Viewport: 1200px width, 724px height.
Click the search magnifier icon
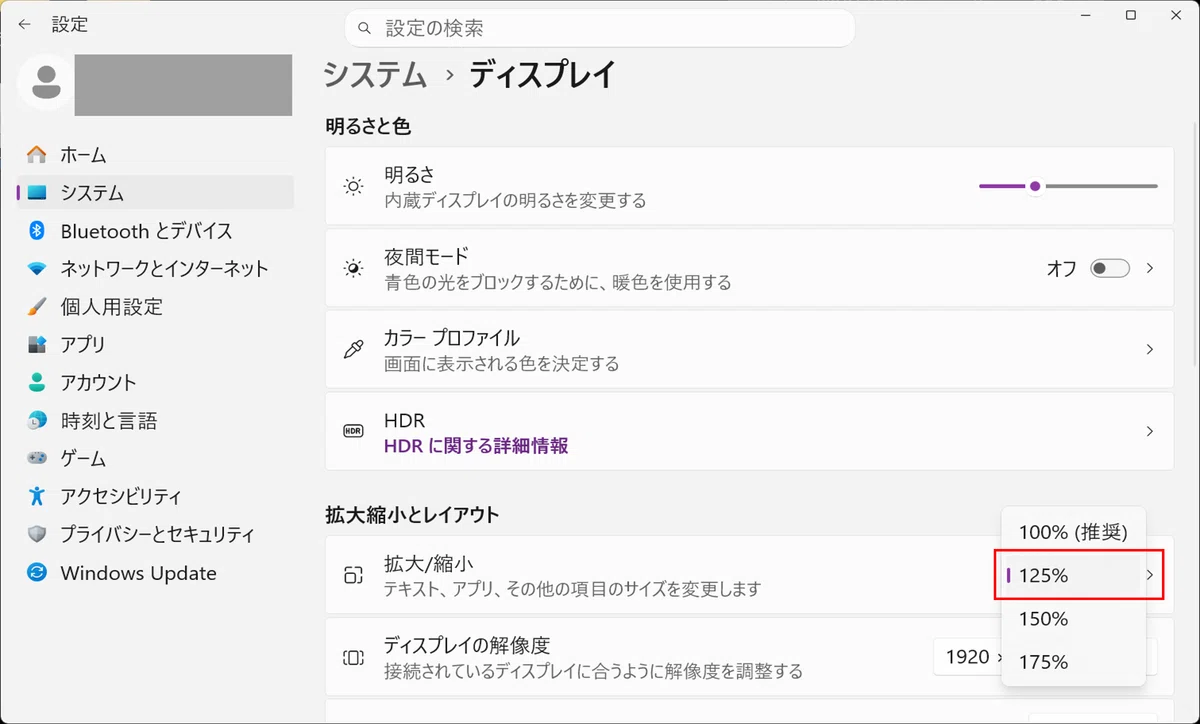(x=365, y=28)
